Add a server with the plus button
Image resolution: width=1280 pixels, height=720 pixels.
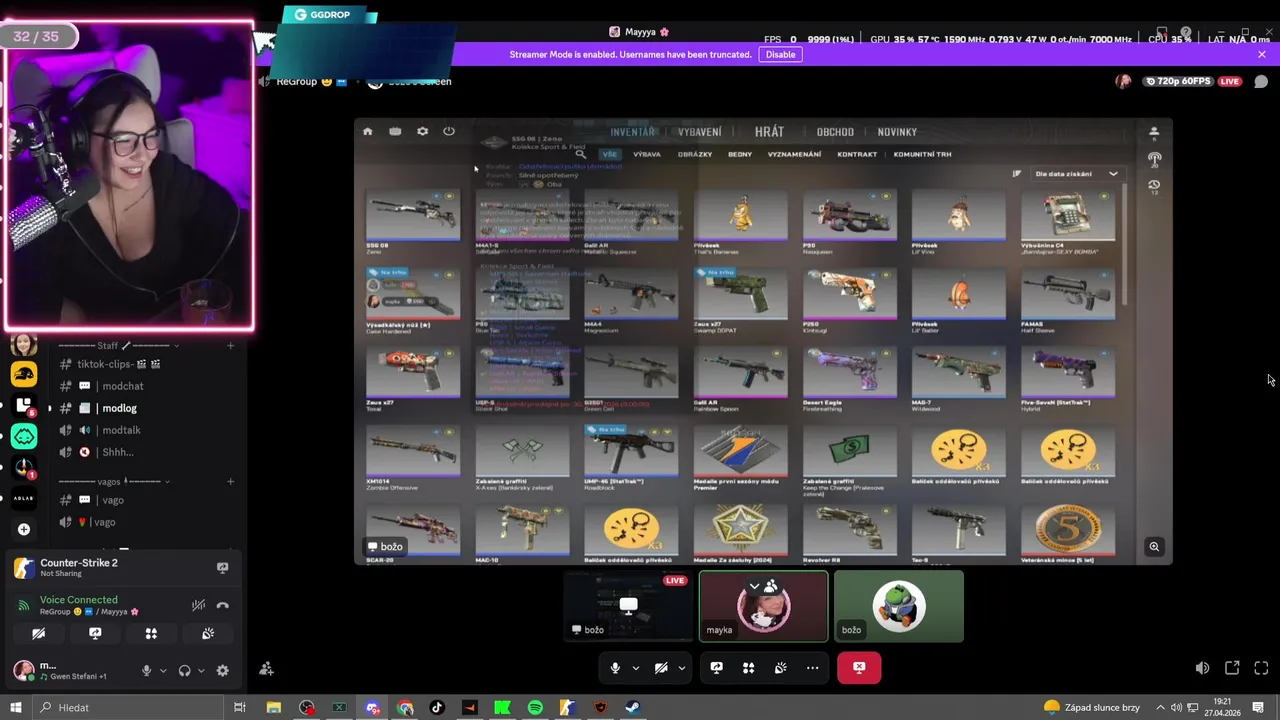24,529
